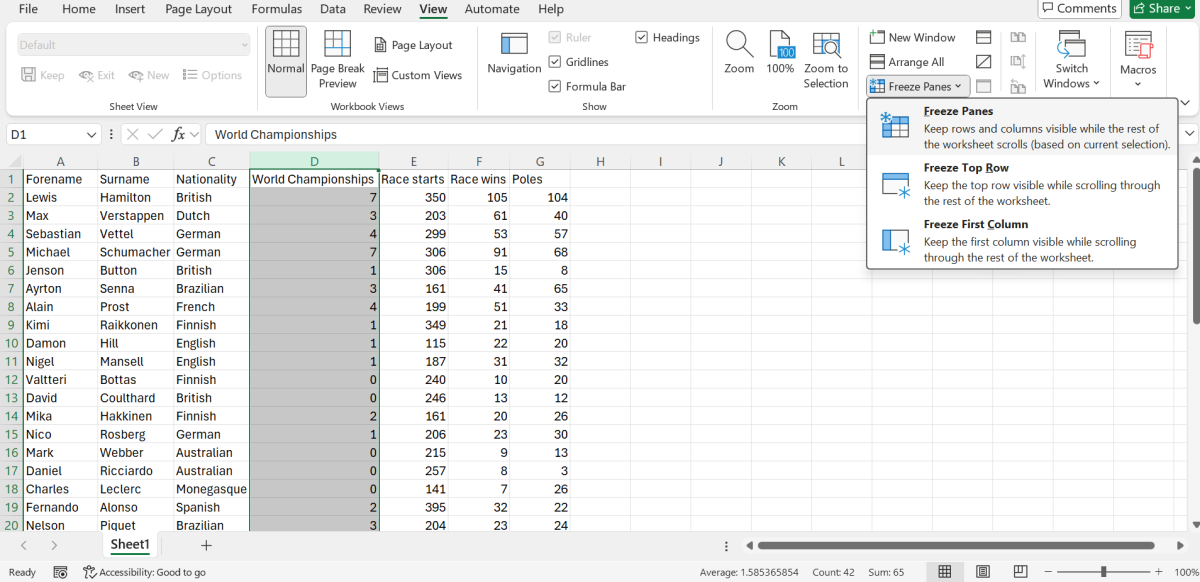Click the Share button
This screenshot has width=1200, height=582.
[x=1159, y=8]
